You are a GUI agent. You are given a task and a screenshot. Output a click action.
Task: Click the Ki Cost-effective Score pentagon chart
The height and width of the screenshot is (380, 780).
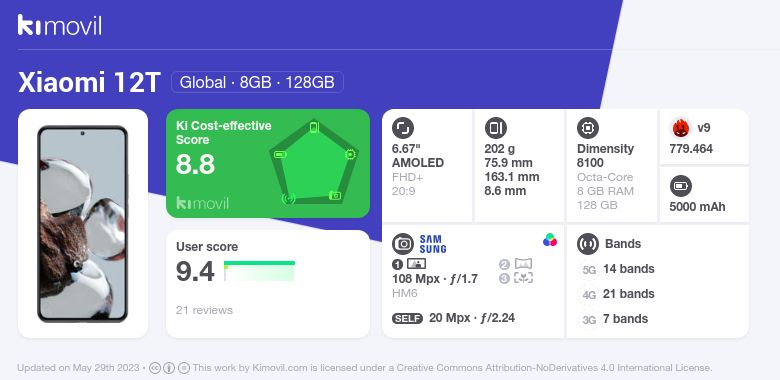pos(314,163)
